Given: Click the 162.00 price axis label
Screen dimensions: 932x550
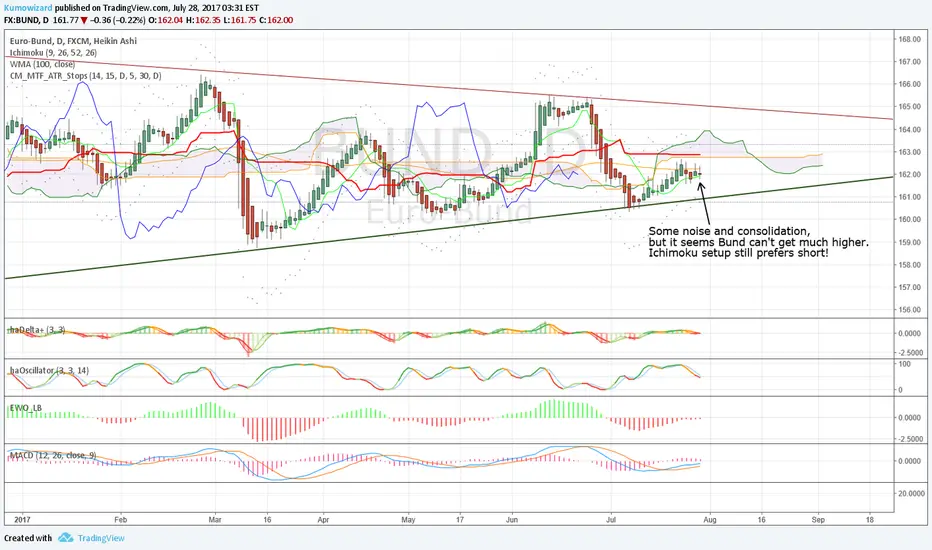Looking at the screenshot, I should [x=909, y=175].
